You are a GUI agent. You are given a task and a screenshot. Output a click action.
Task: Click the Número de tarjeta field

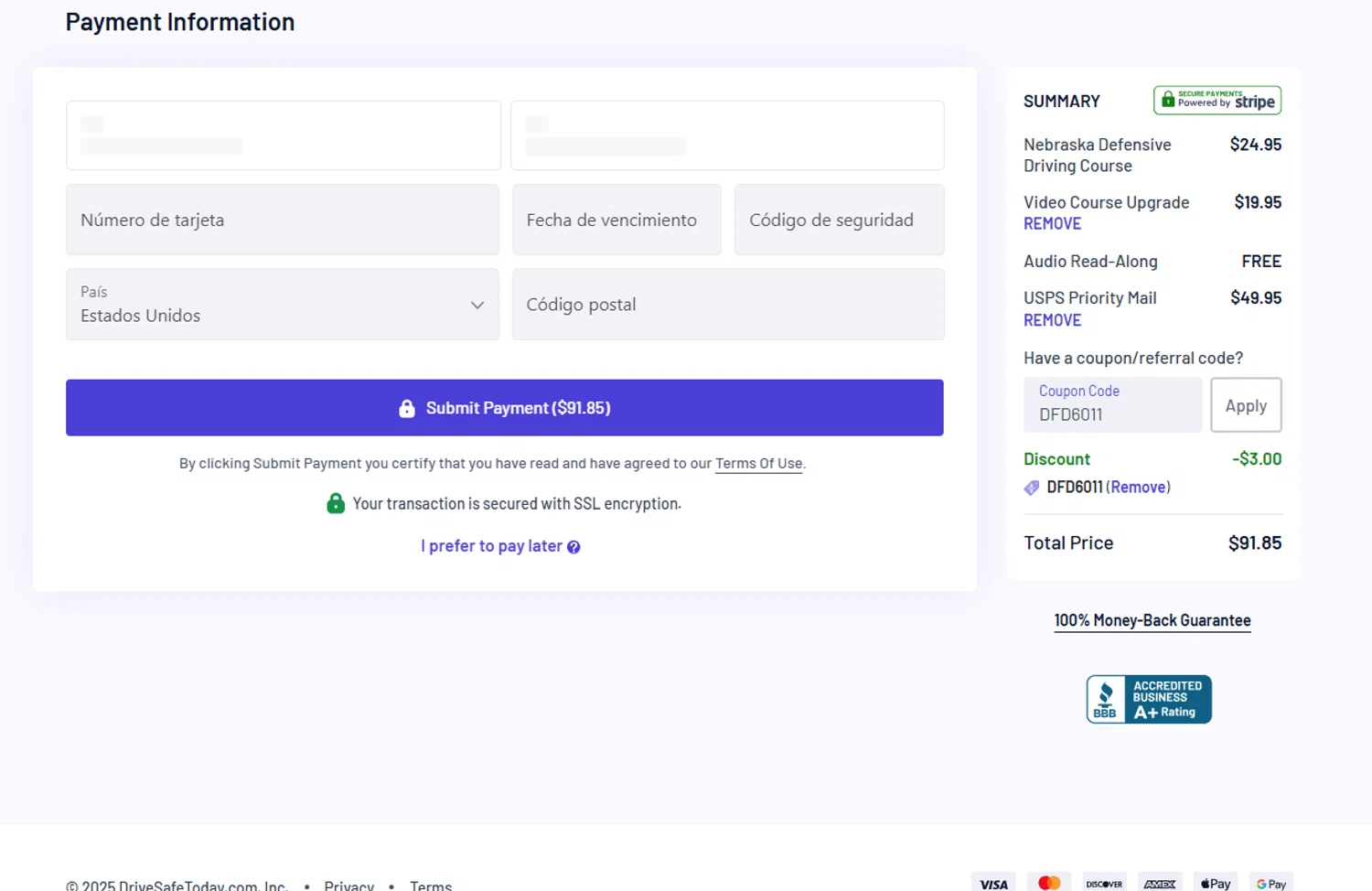point(283,220)
